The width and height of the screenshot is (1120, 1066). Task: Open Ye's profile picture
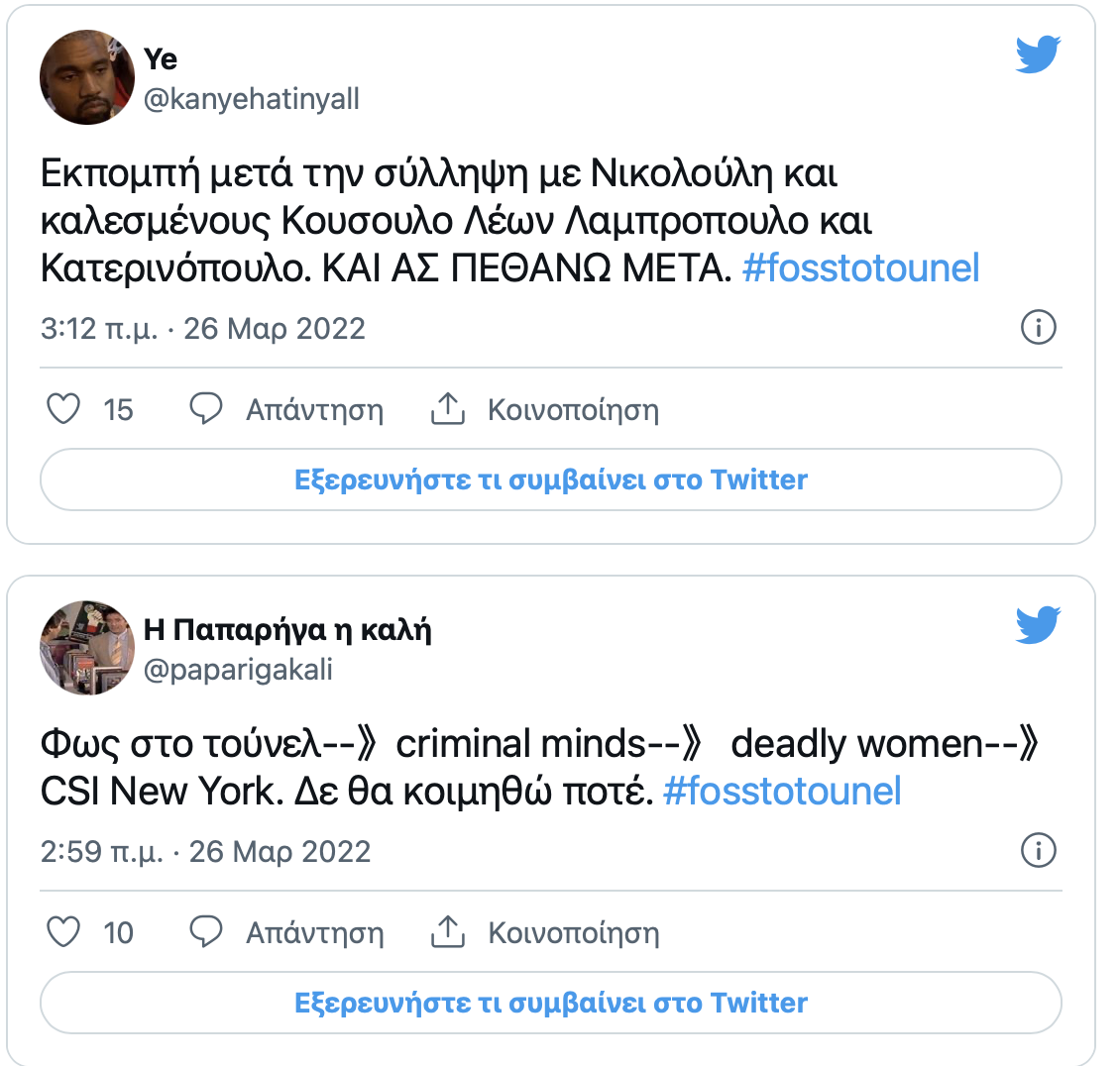point(87,77)
